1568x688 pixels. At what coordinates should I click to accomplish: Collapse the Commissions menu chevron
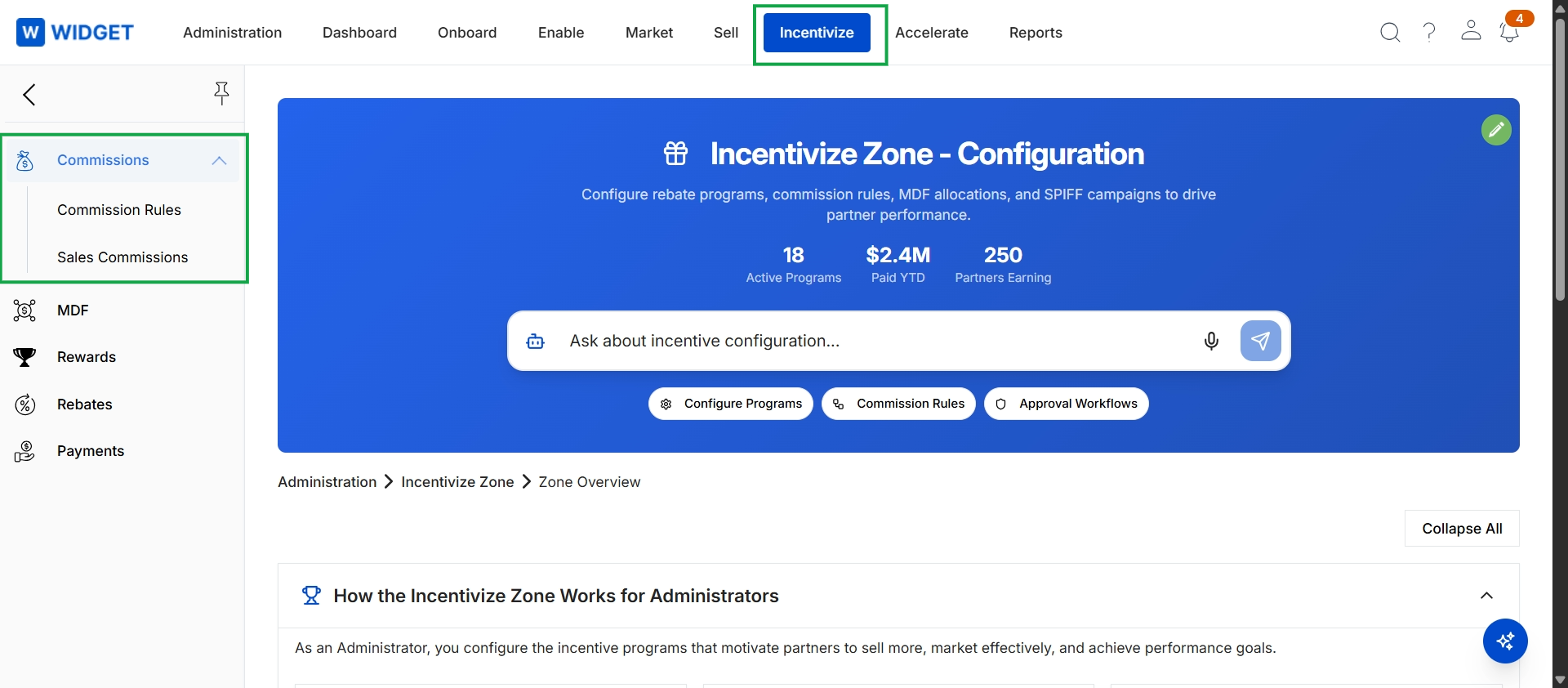click(x=219, y=161)
